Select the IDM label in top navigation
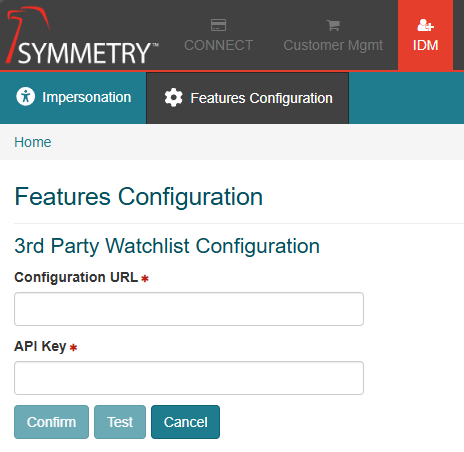Viewport: 464px width, 452px height. click(425, 45)
